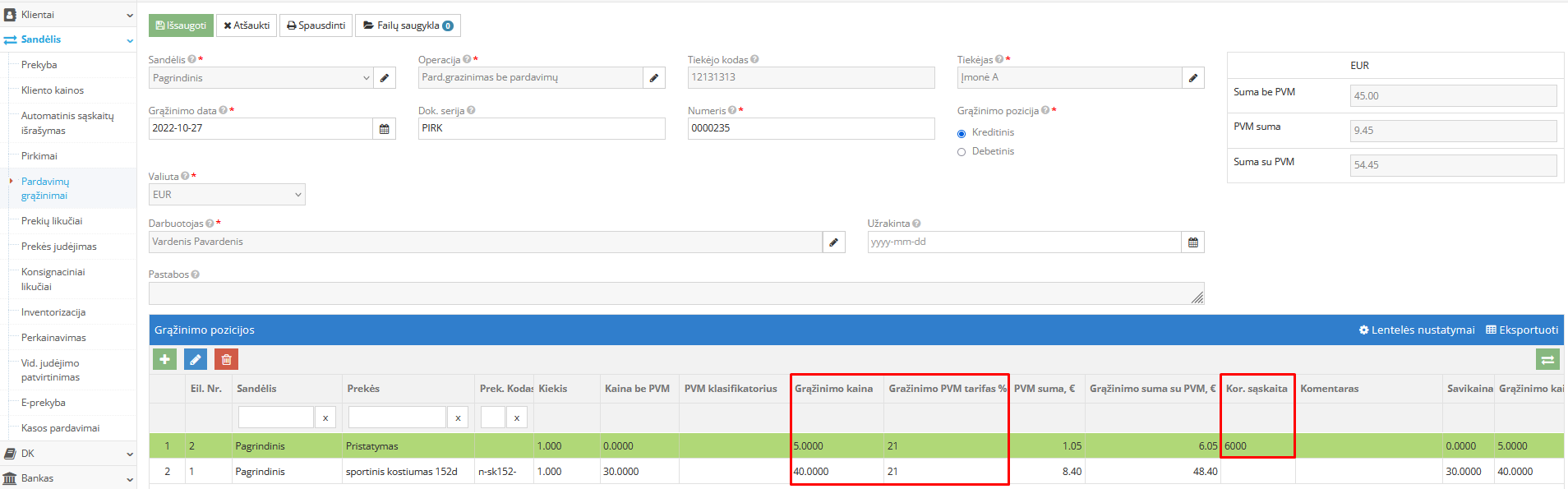Select the Kreditinis radio option
The width and height of the screenshot is (1568, 489).
coord(962,133)
